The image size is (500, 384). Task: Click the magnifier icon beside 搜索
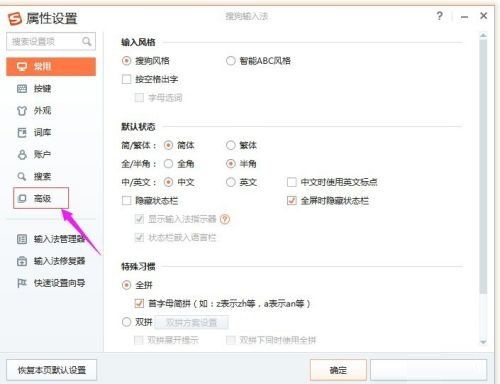click(22, 177)
